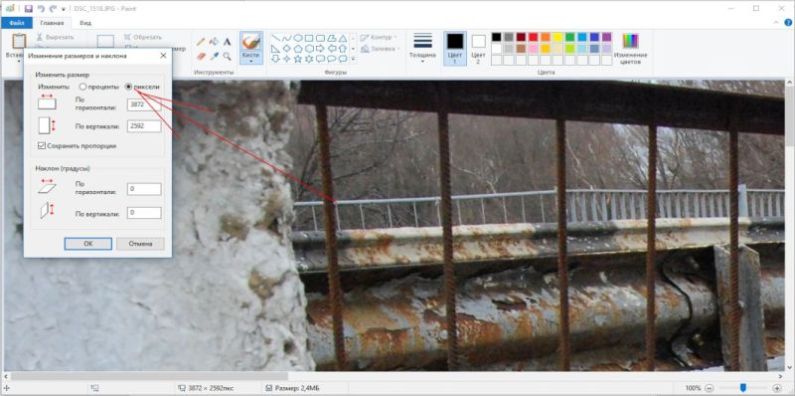This screenshot has height=396, width=795.
Task: Close the Resize and Skew dialog
Action: click(x=163, y=56)
